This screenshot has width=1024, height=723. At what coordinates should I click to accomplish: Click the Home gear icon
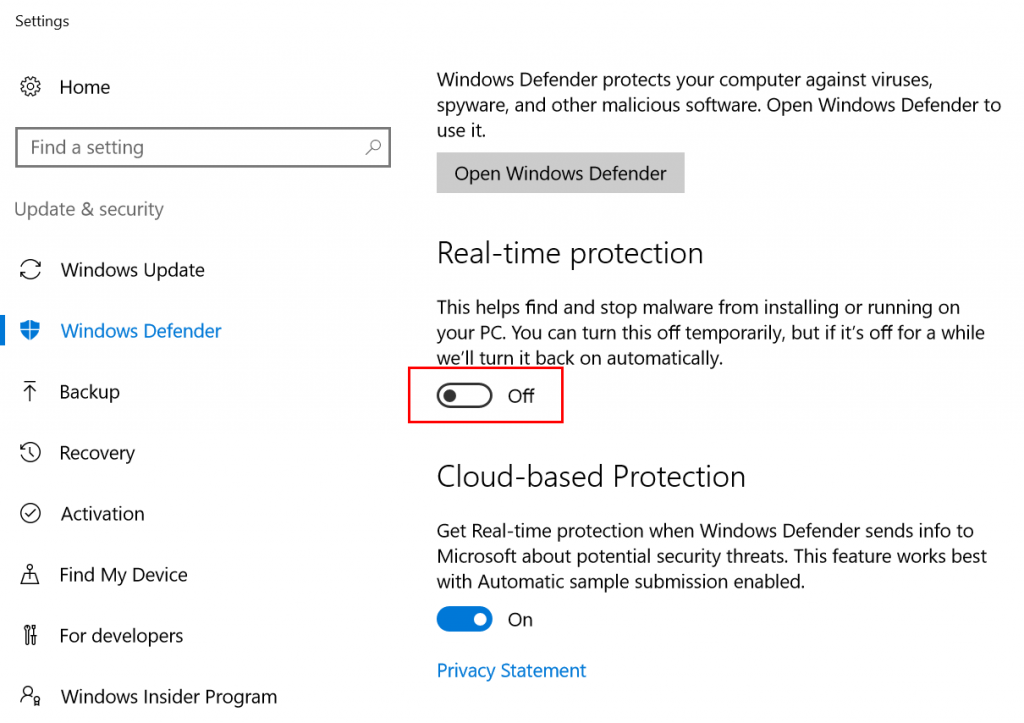coord(31,87)
